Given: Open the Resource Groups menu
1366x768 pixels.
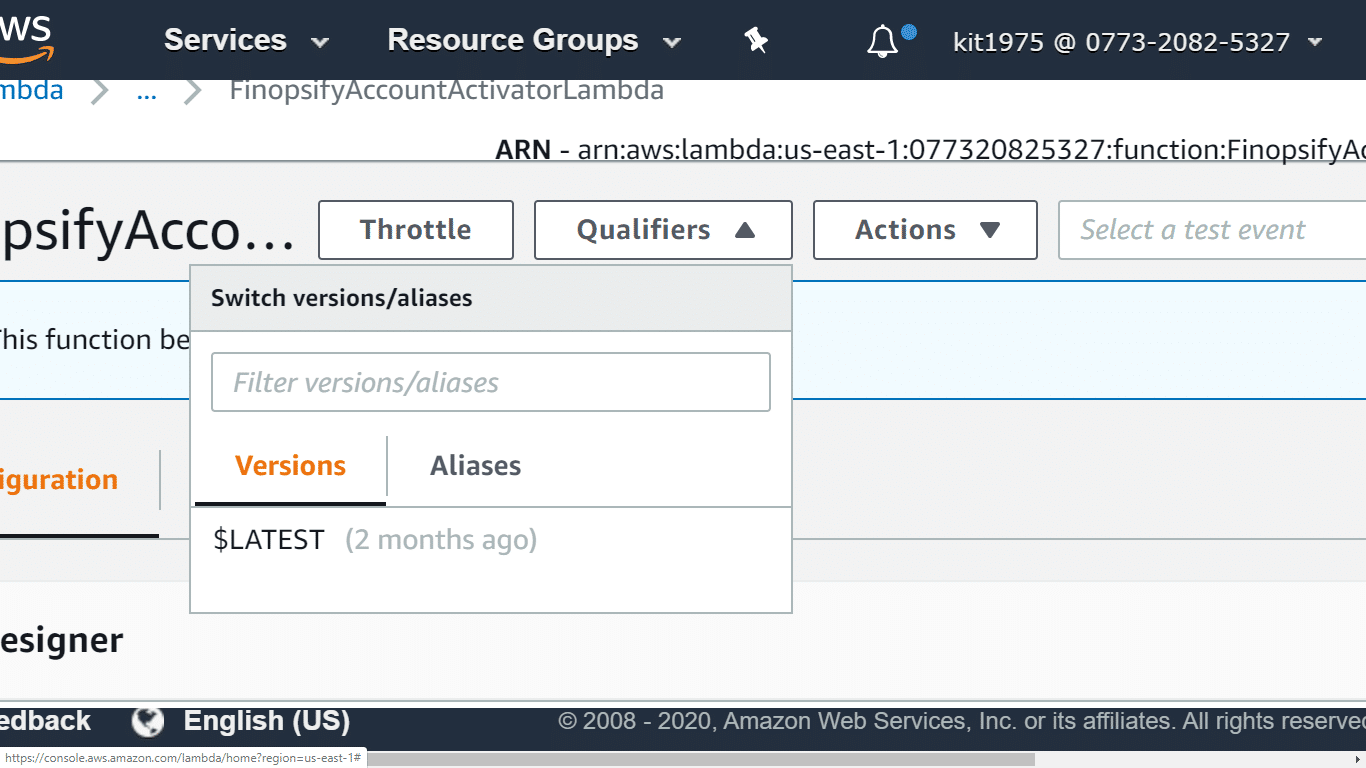Looking at the screenshot, I should 513,40.
